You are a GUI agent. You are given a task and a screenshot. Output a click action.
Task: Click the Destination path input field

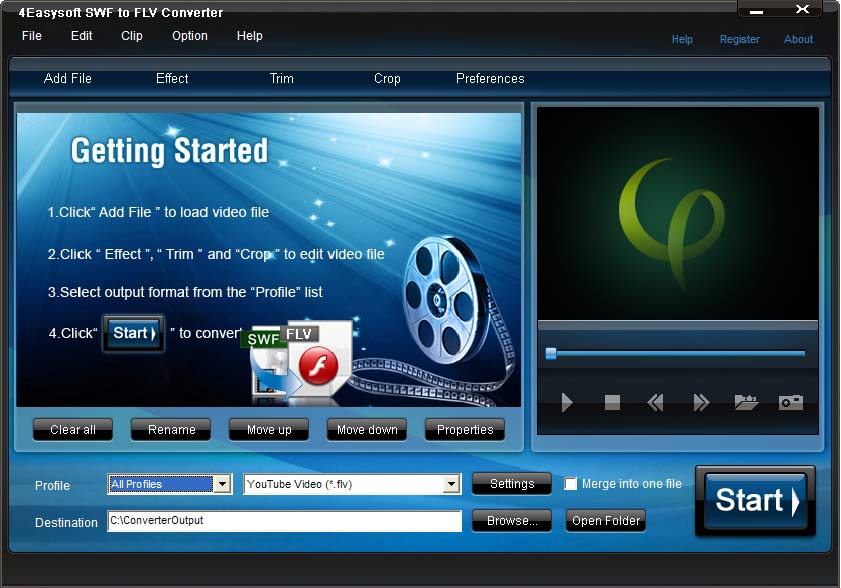[283, 521]
